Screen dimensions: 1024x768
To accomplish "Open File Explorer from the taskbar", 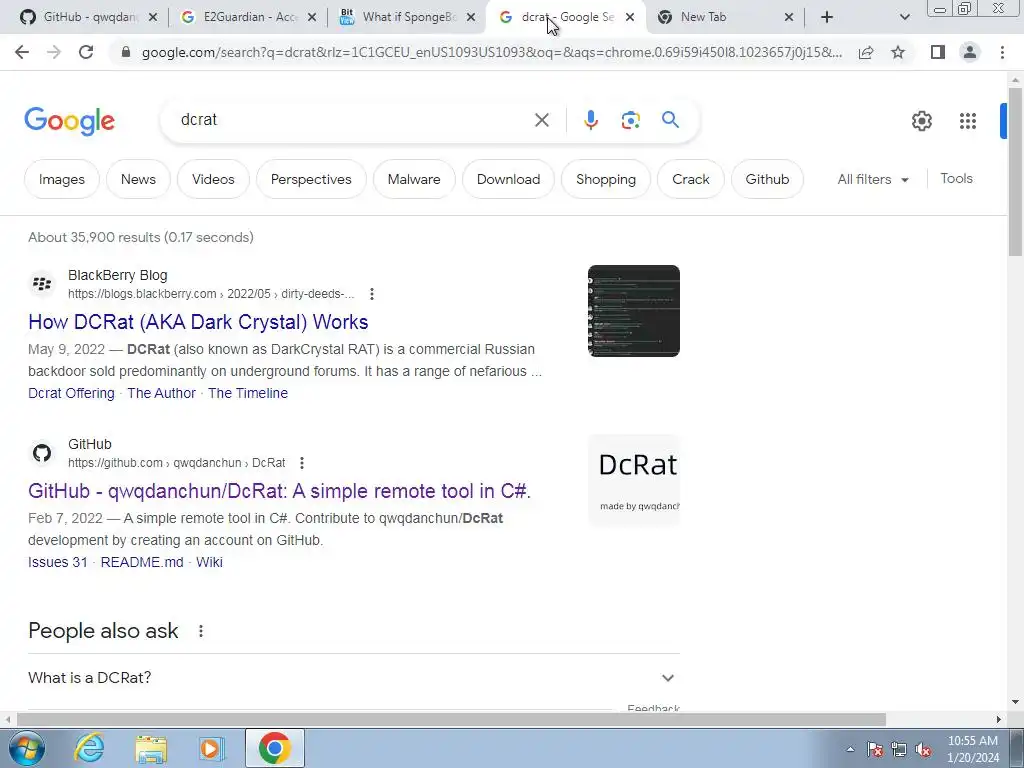I will tap(151, 748).
